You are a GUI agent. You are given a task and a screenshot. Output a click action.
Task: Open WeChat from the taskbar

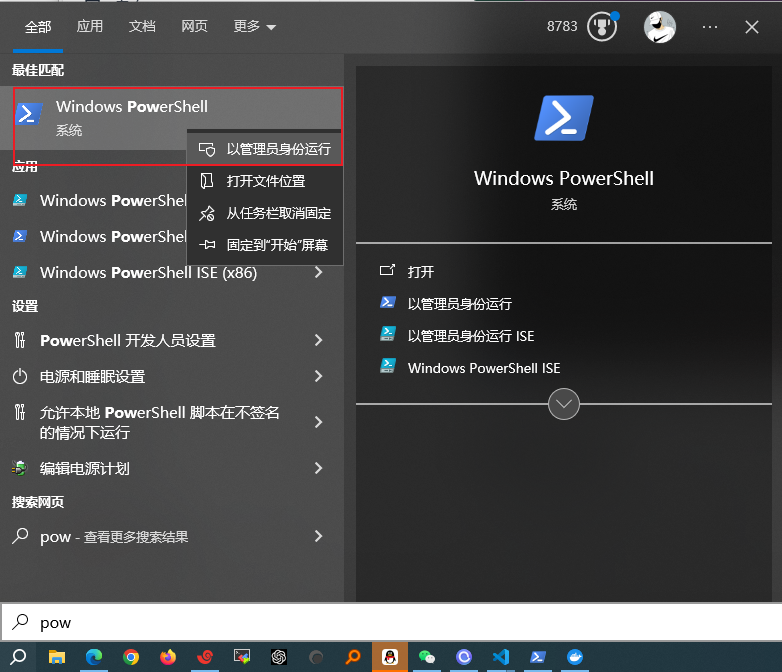[x=427, y=657]
